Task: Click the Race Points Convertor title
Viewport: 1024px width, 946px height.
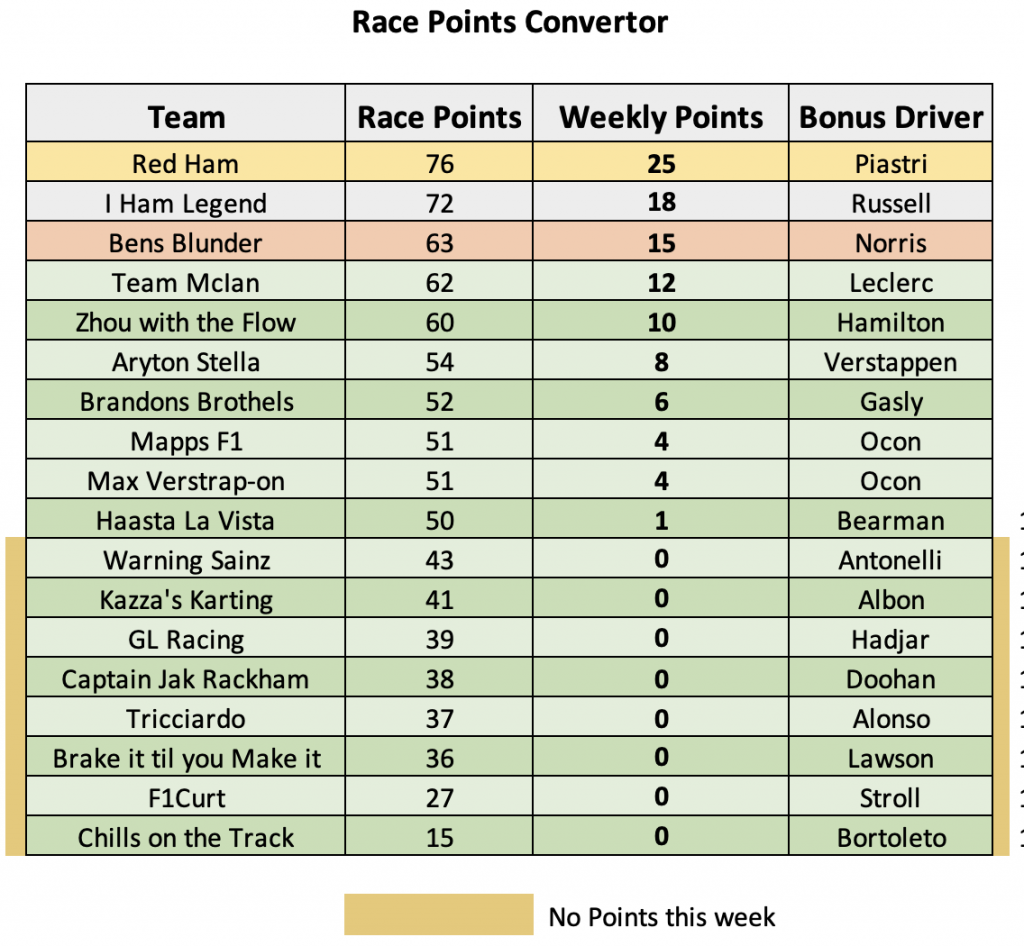Action: [x=510, y=22]
